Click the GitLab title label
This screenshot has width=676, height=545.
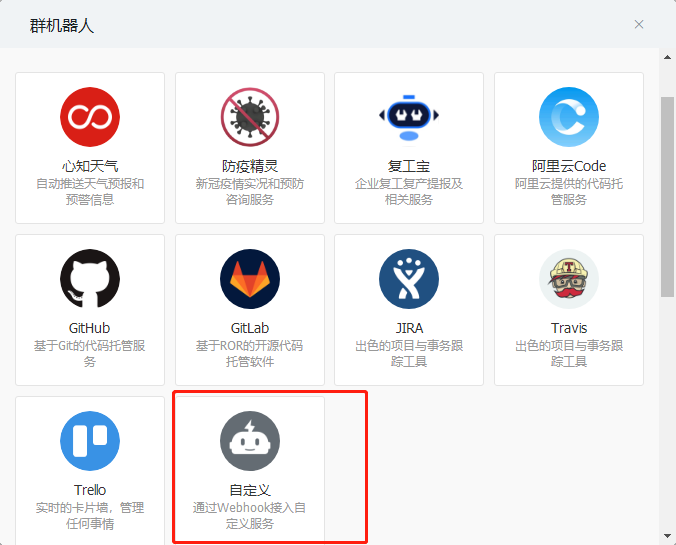(250, 328)
